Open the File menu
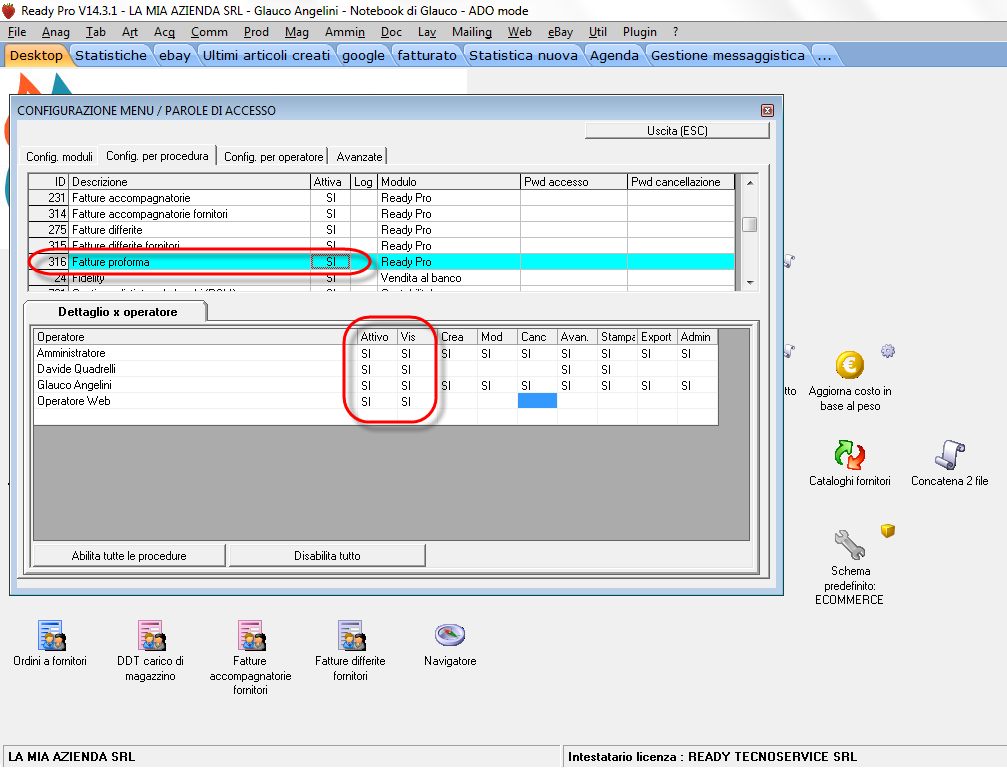This screenshot has width=1007, height=768. [x=17, y=31]
